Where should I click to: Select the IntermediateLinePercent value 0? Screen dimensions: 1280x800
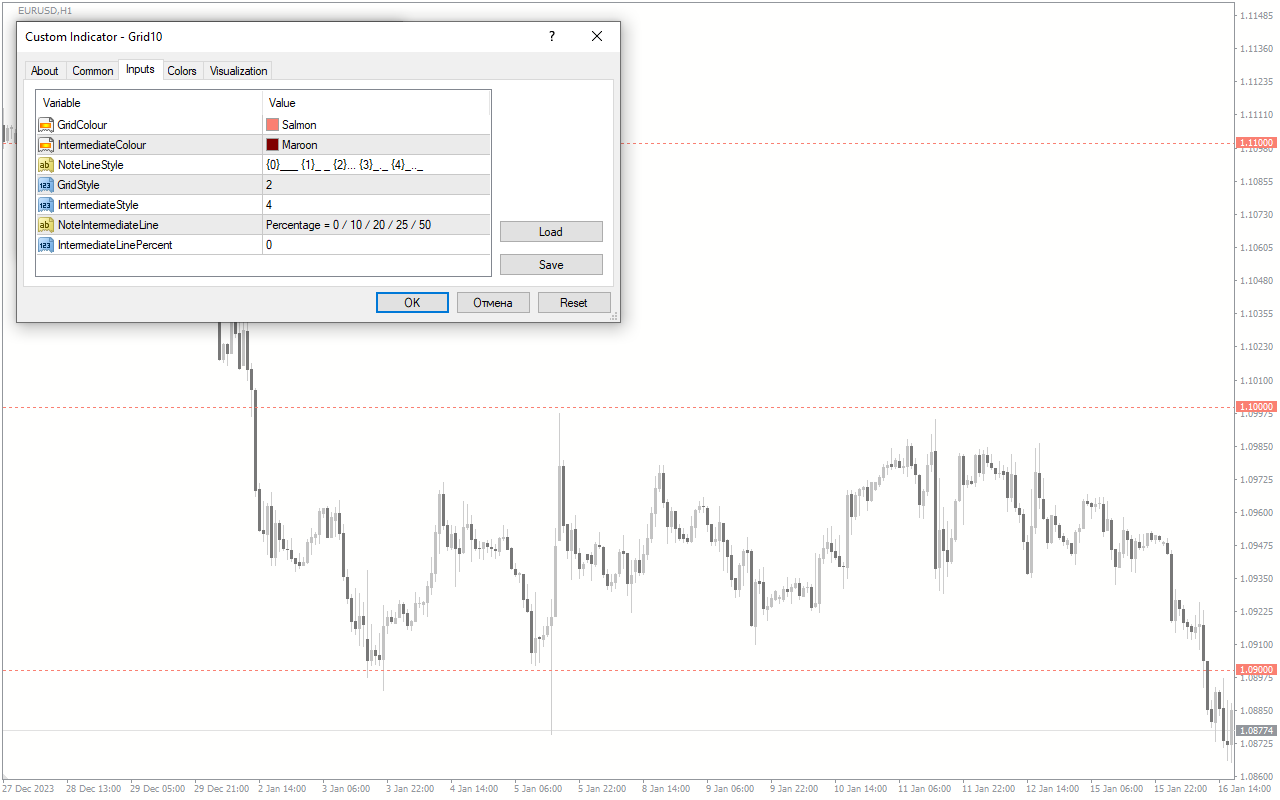377,245
